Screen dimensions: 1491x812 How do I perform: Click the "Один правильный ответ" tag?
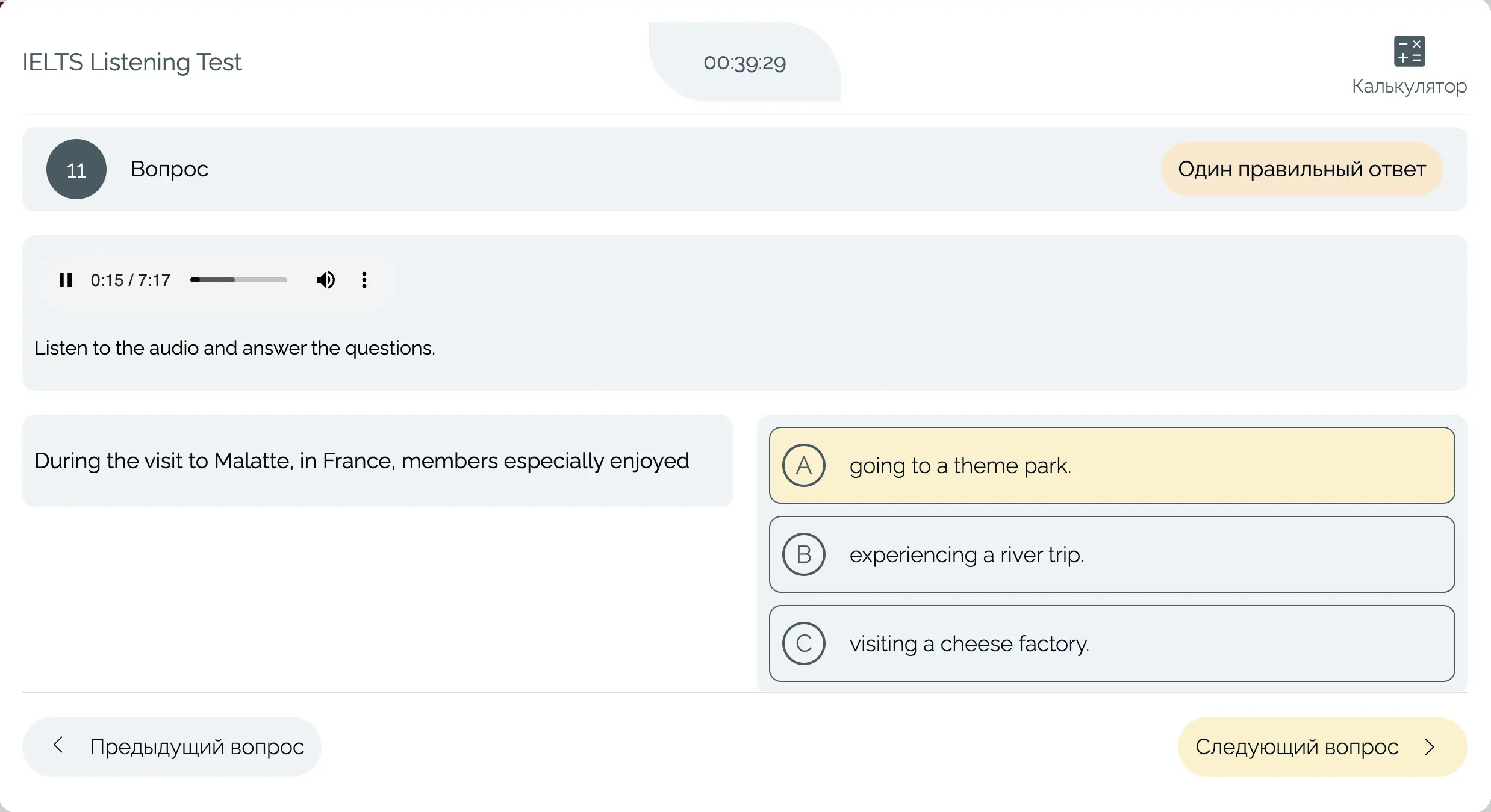pyautogui.click(x=1302, y=169)
